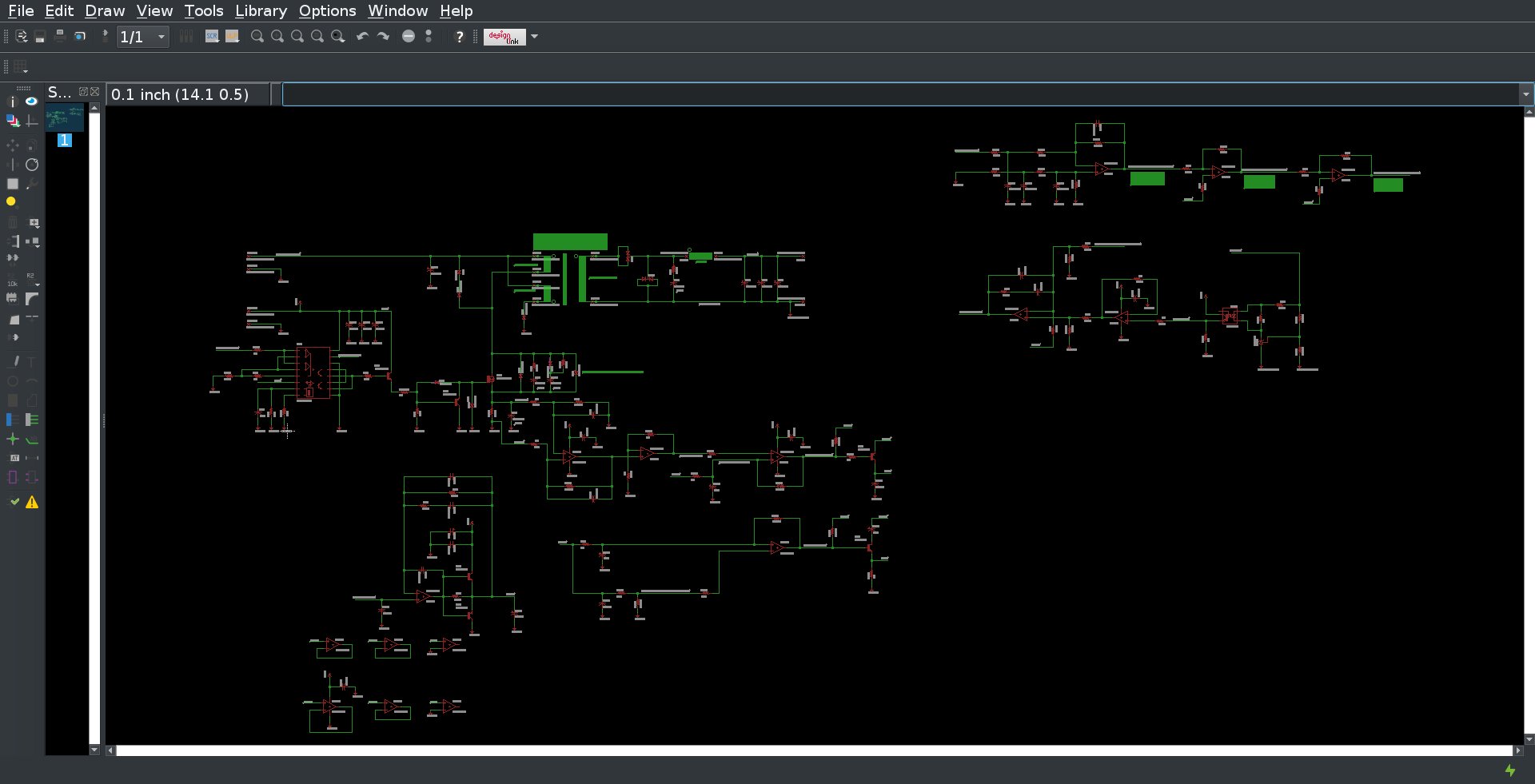1535x784 pixels.
Task: Click the Undo arrow in toolbar
Action: point(362,37)
